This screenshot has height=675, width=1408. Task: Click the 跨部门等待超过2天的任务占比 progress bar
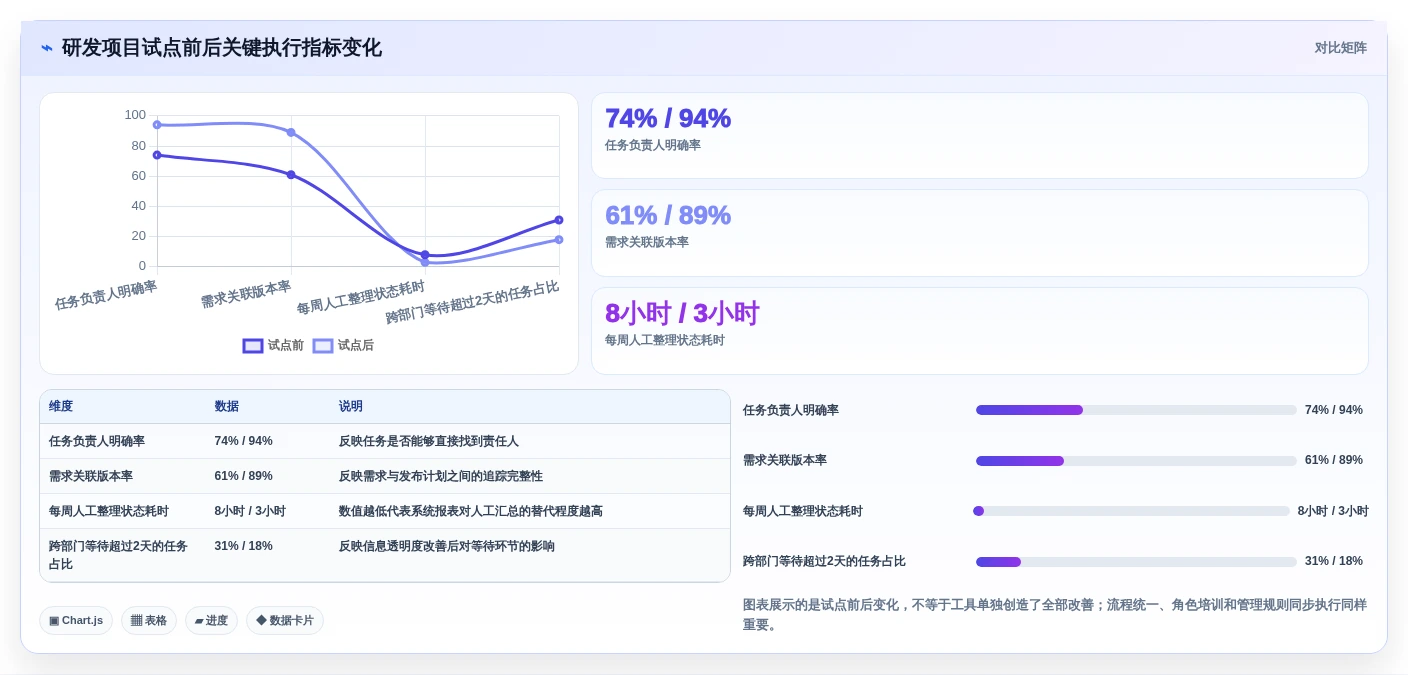pos(1136,562)
